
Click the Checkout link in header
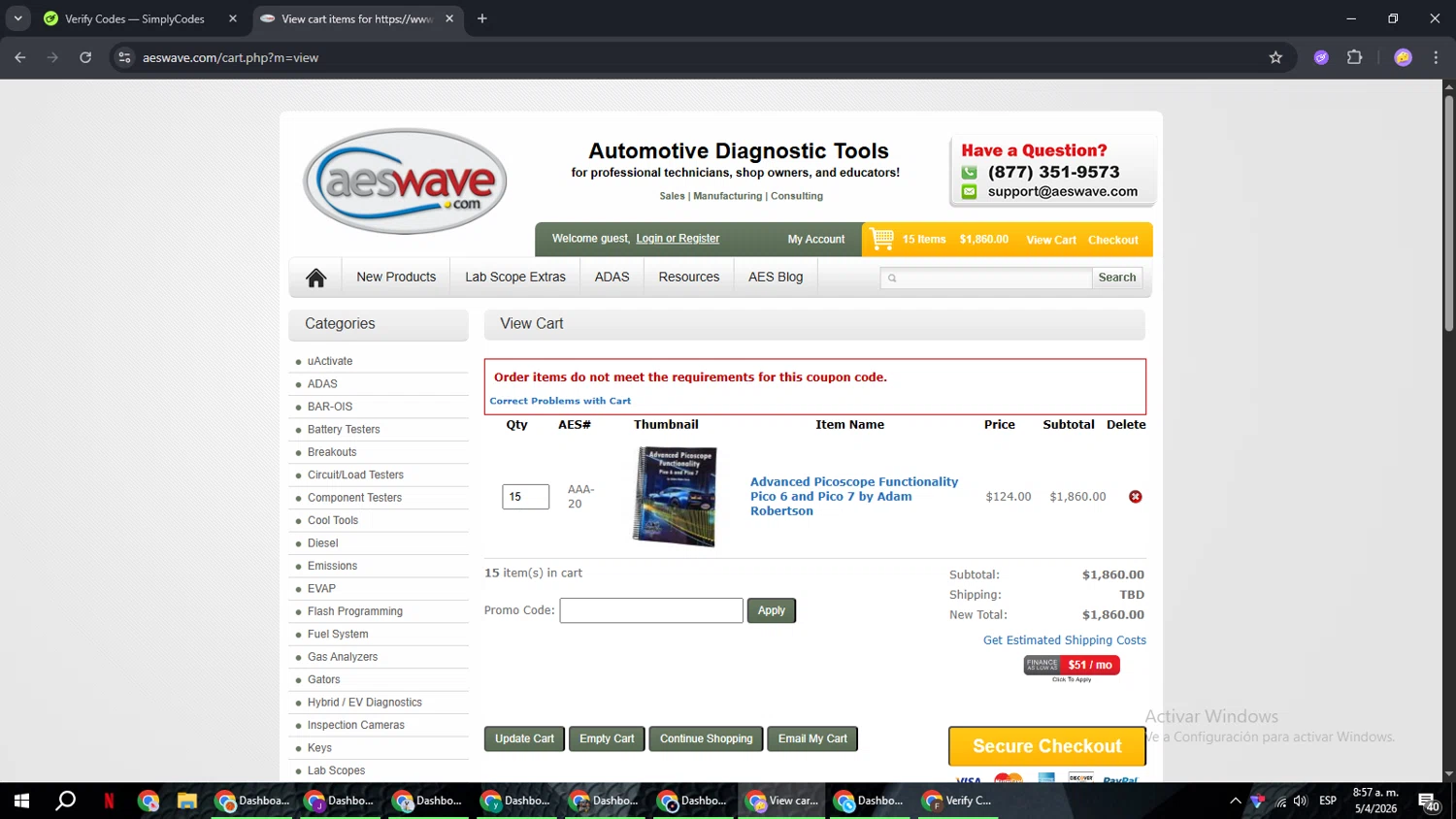1113,240
